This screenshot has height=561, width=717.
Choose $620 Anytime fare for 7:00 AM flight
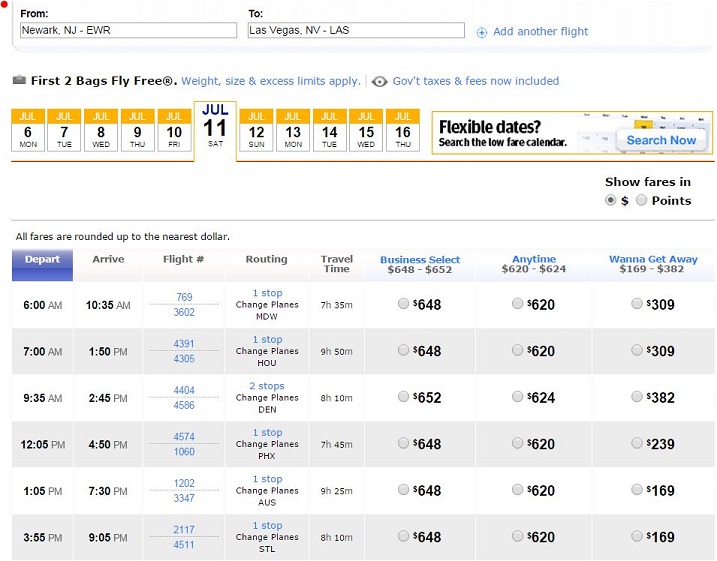[x=517, y=350]
